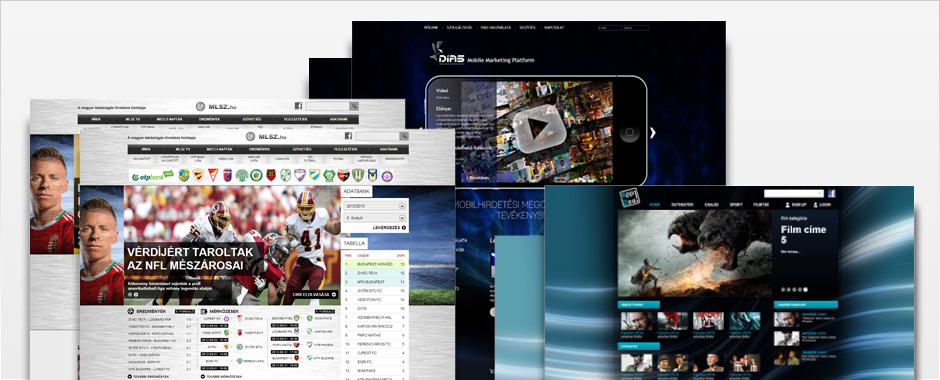Open the DIAS bird logo
The width and height of the screenshot is (940, 380).
click(448, 52)
